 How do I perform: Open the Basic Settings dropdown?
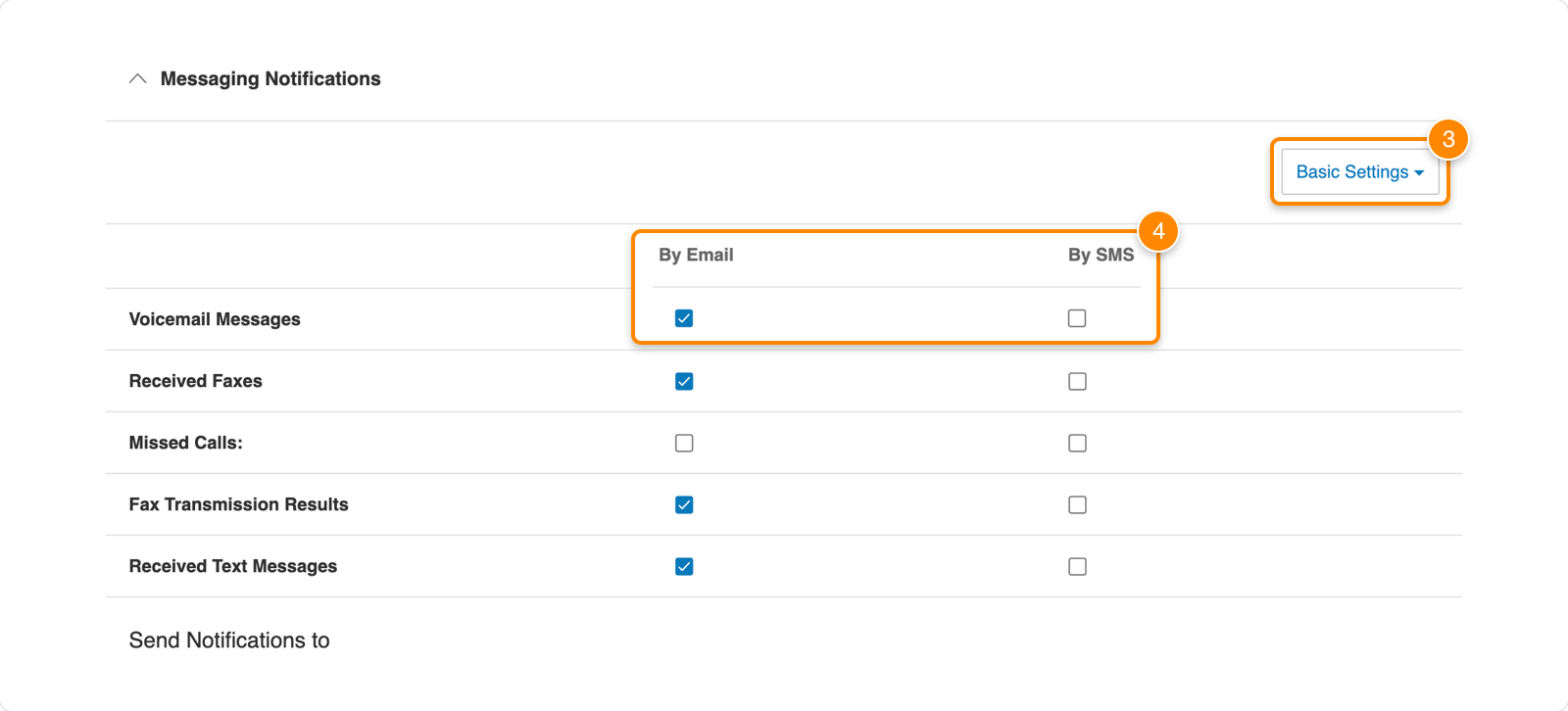[1358, 171]
